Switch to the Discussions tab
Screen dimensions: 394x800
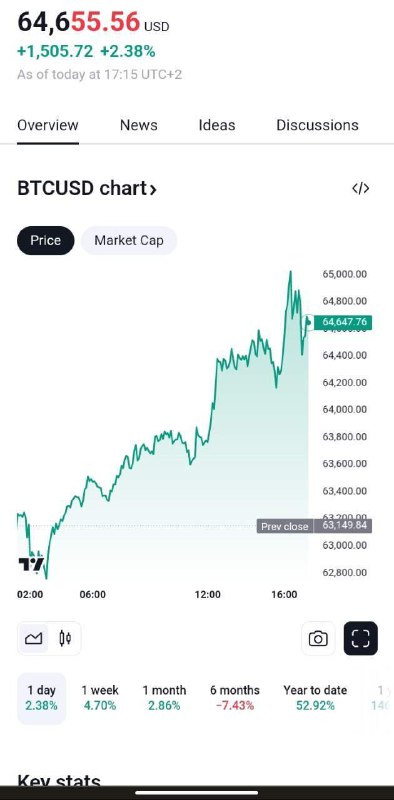[x=317, y=125]
